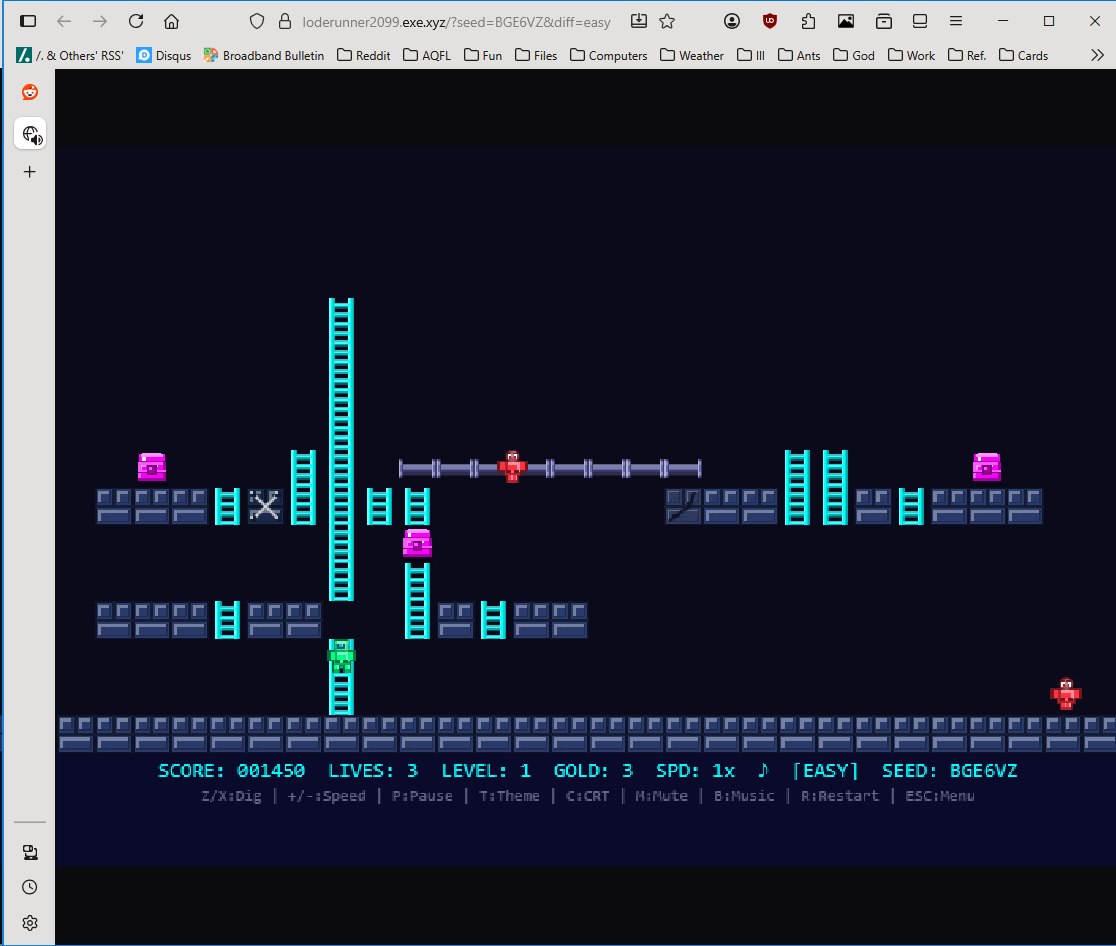
Task: Reload the current page
Action: click(x=136, y=21)
